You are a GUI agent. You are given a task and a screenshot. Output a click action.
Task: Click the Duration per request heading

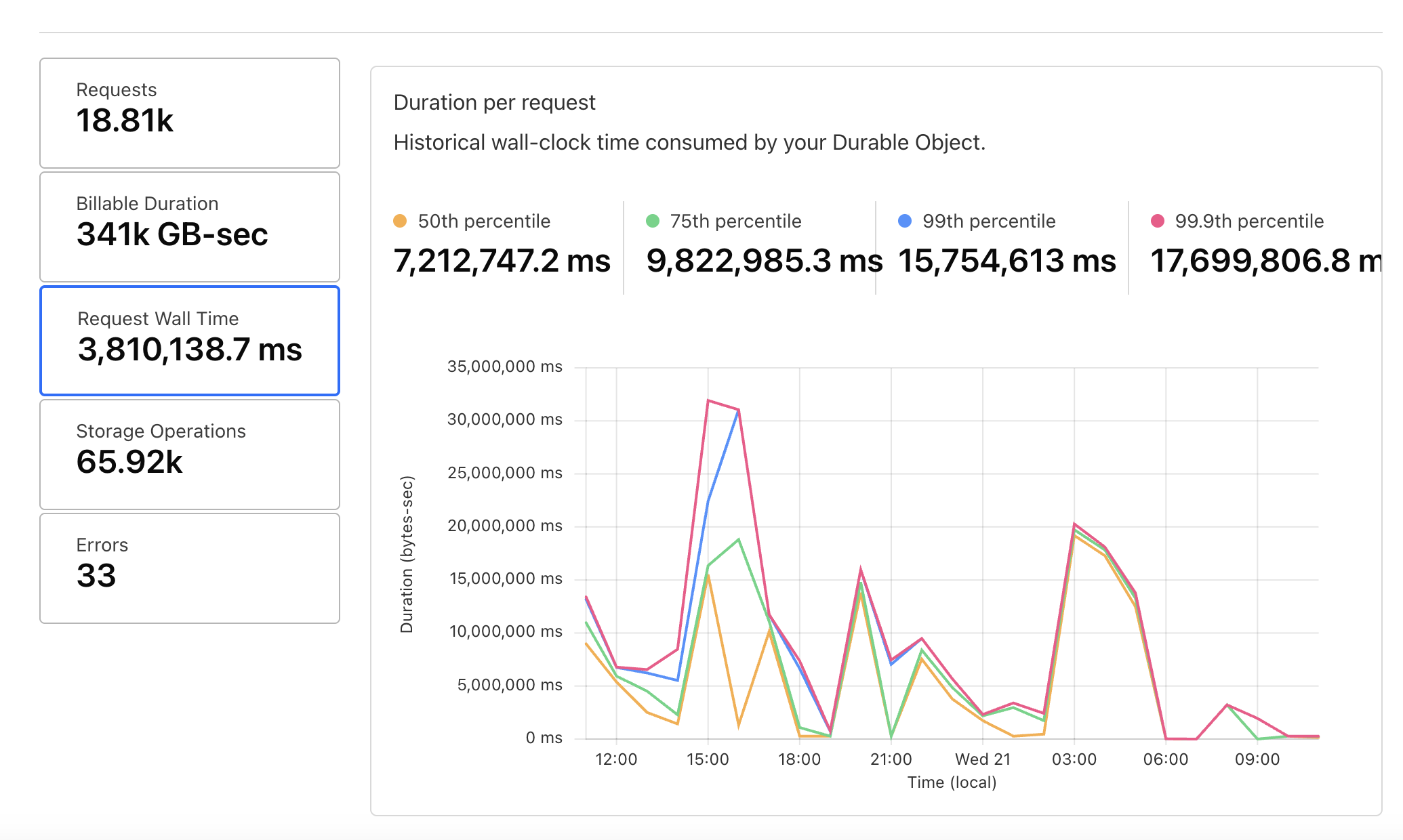494,102
